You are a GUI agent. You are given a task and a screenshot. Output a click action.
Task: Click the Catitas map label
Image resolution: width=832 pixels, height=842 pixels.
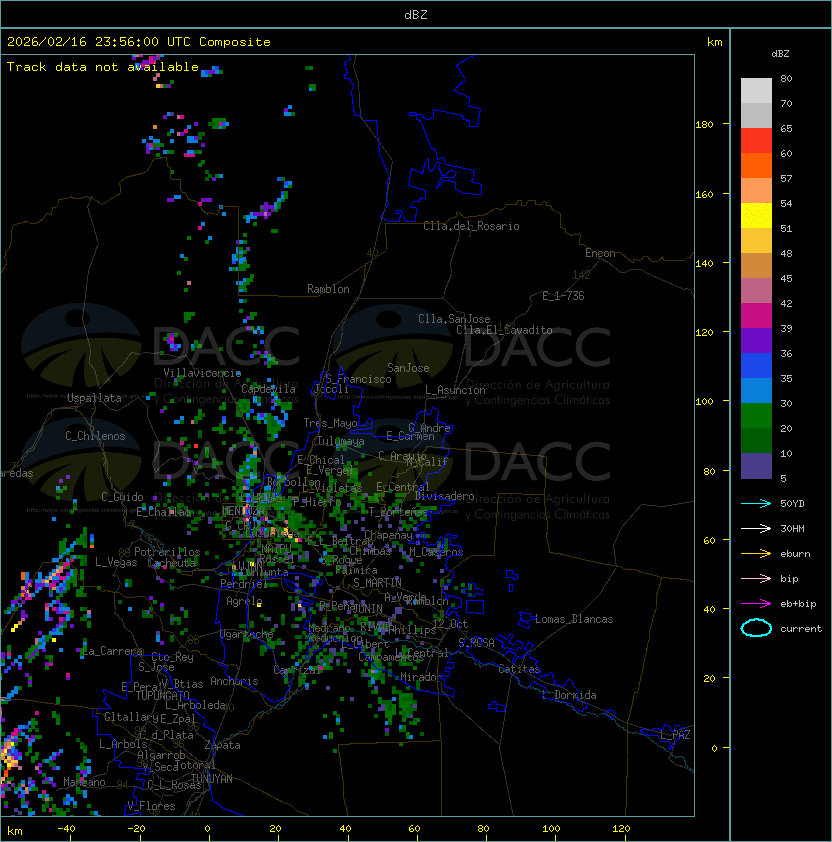pyautogui.click(x=519, y=669)
